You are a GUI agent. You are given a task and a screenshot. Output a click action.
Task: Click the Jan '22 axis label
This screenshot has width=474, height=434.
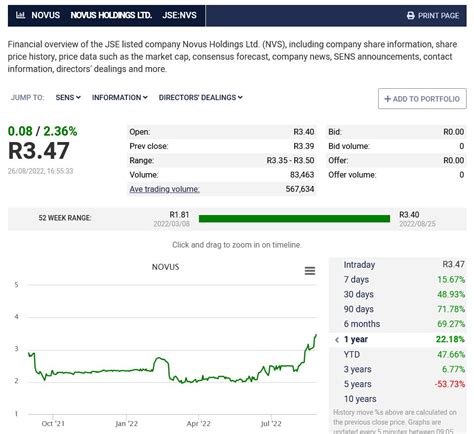(126, 424)
